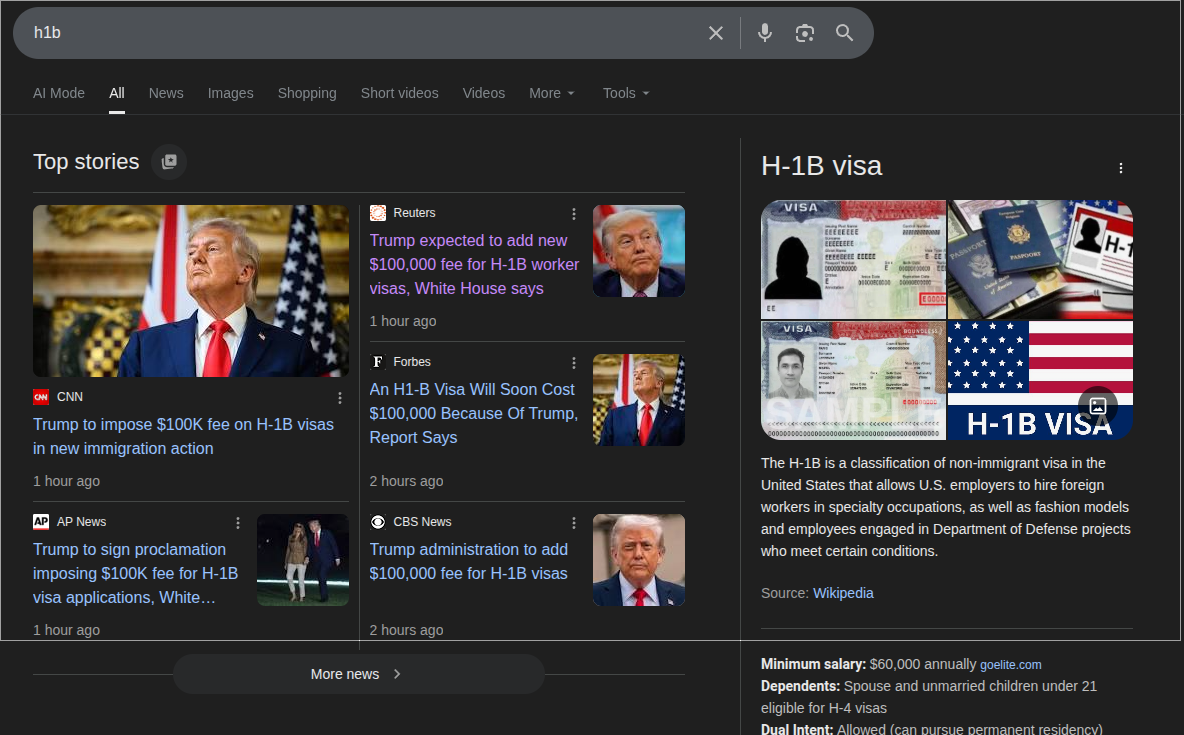1184x735 pixels.
Task: Click the Minimum salary label
Action: click(x=813, y=664)
